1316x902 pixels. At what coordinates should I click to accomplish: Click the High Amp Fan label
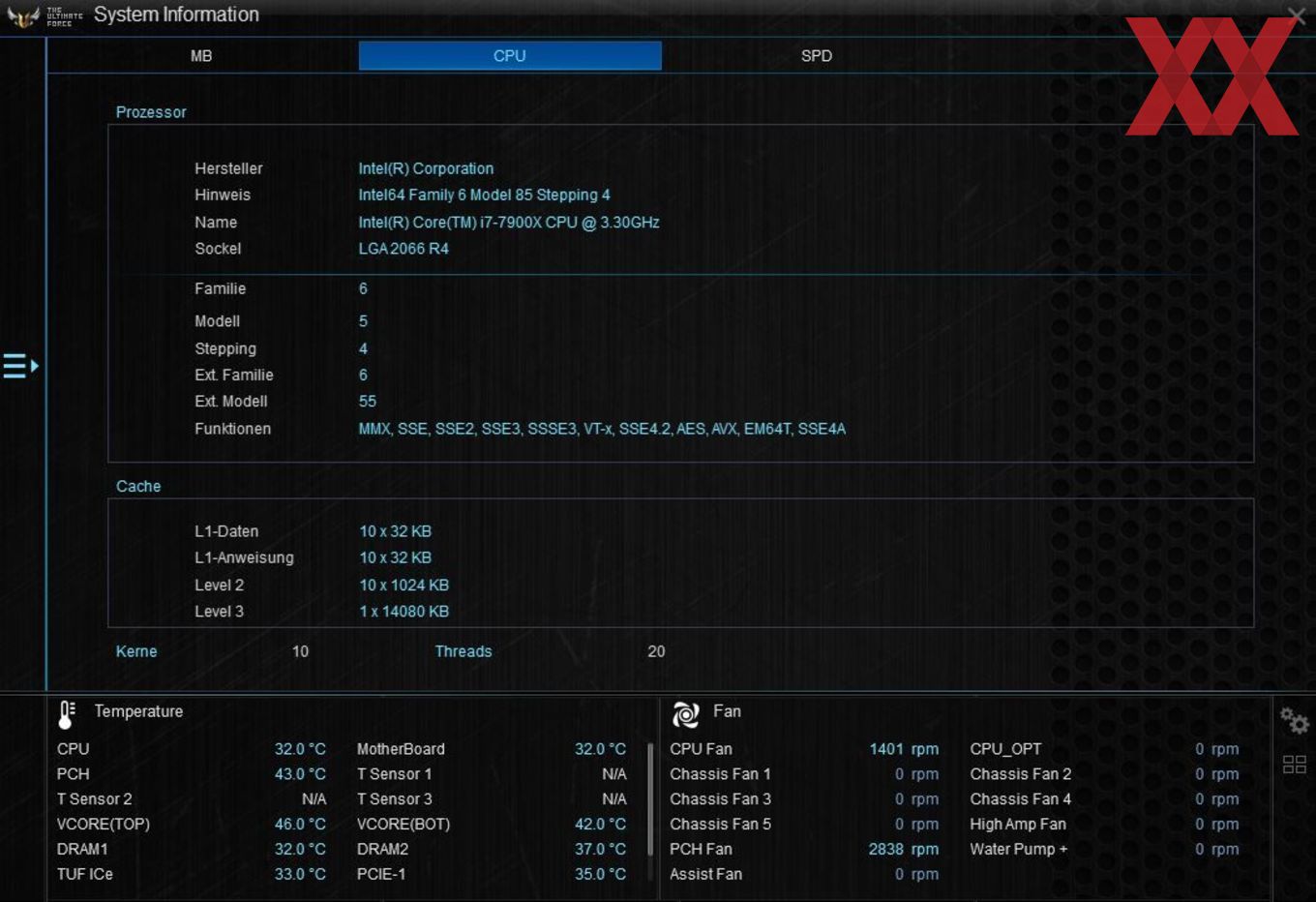[x=1018, y=825]
